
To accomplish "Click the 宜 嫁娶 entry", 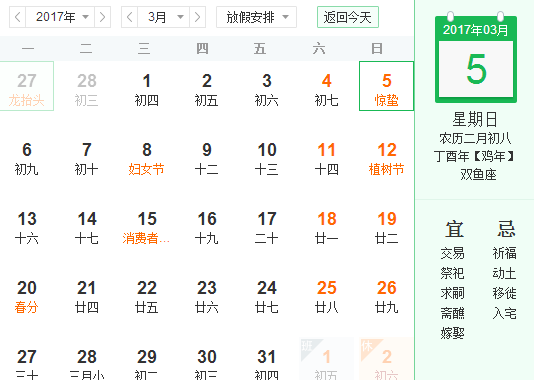I will tap(452, 333).
